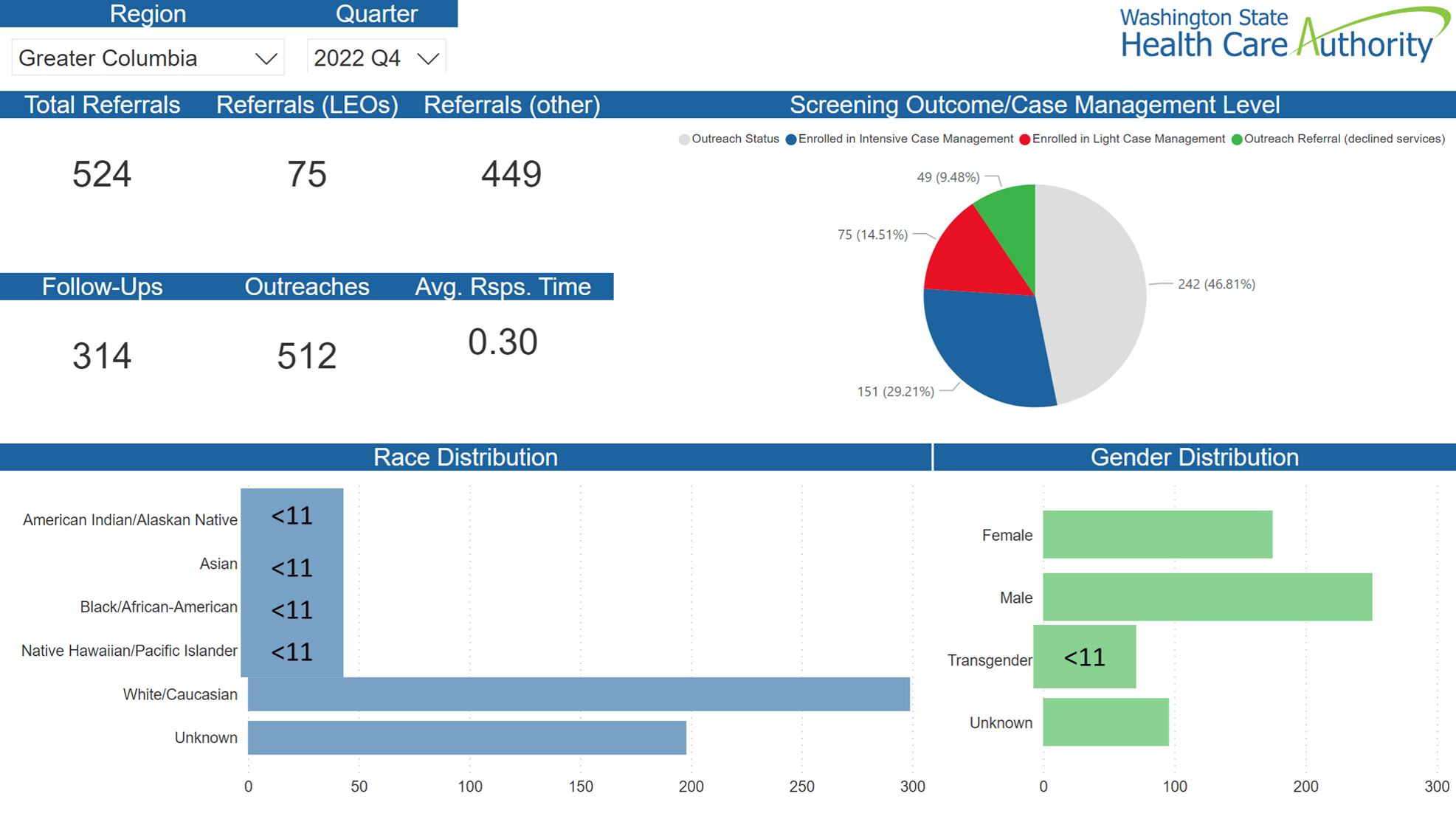1456x830 pixels.
Task: Click the White/Caucasian axis label
Action: point(180,694)
